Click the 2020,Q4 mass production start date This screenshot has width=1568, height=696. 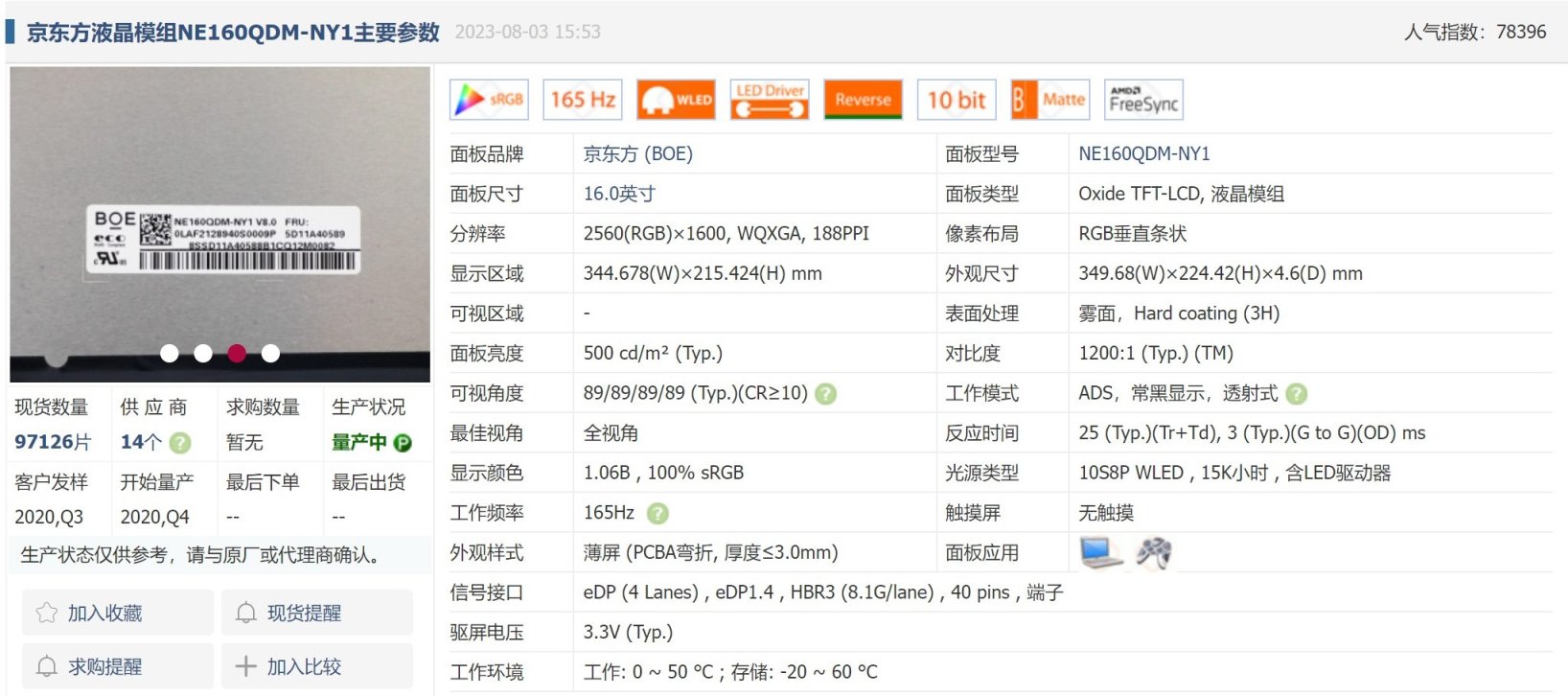click(154, 518)
